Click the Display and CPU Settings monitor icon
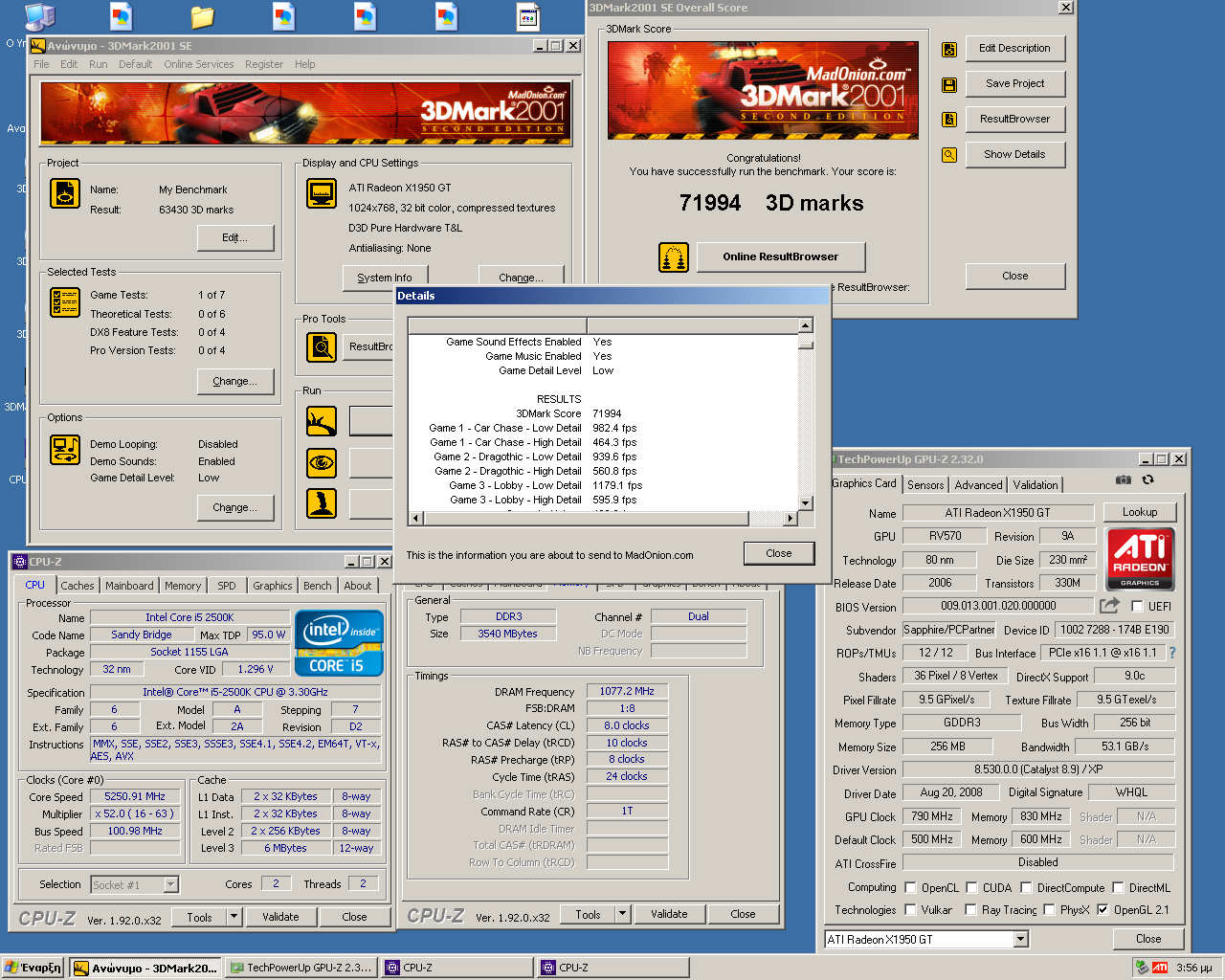Screen dimensions: 1225x980 click(322, 193)
